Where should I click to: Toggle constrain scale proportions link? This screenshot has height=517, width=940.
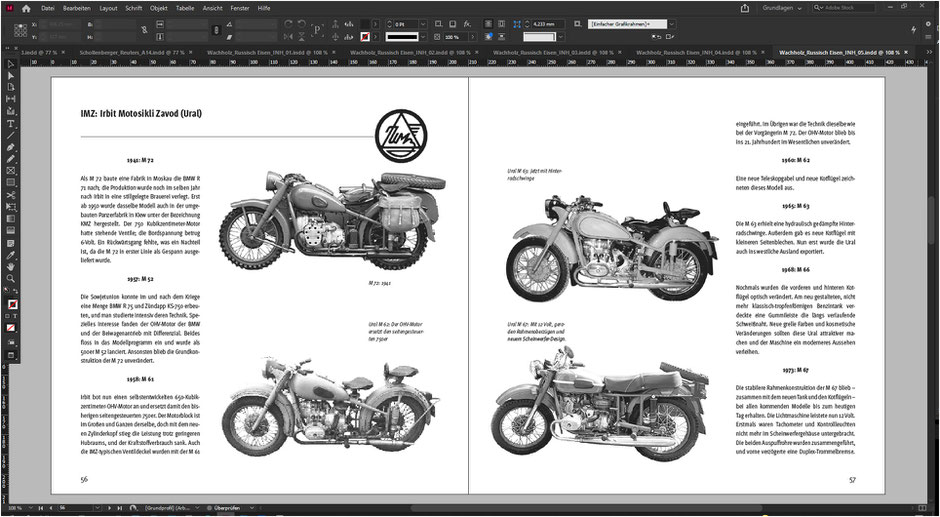tap(216, 29)
